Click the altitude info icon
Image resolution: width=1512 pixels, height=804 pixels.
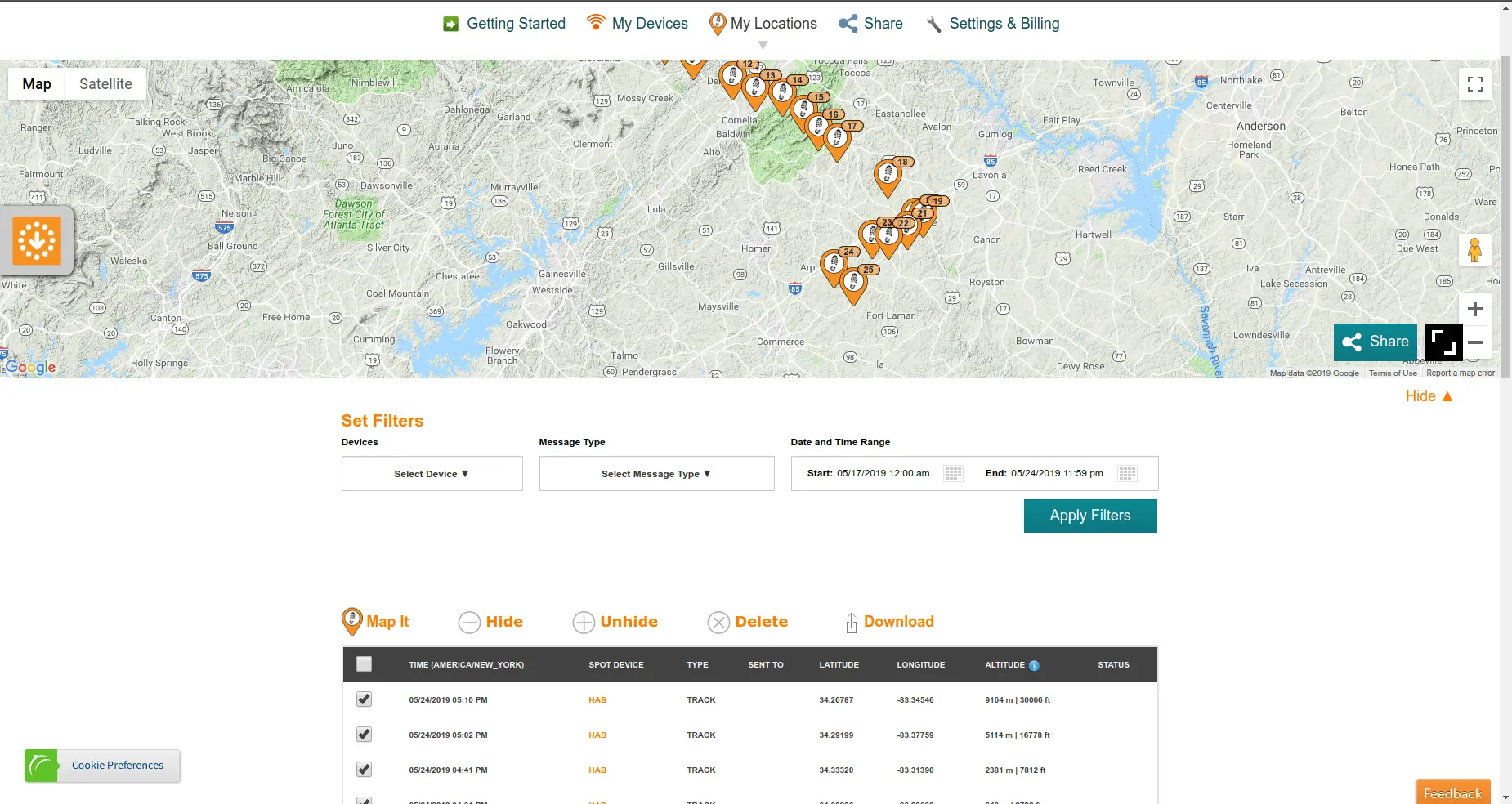(1034, 666)
